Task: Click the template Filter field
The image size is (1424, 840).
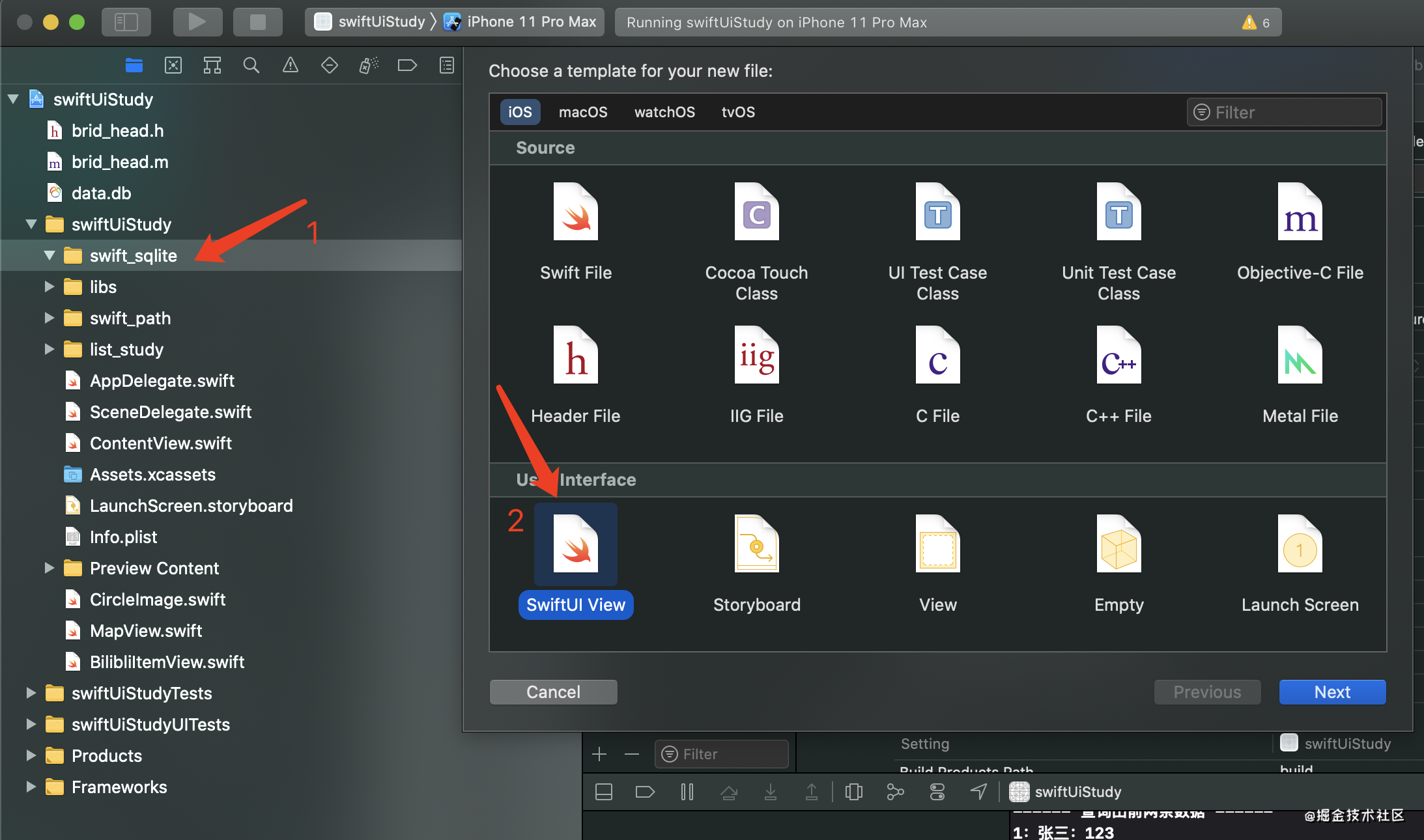Action: click(x=1284, y=112)
